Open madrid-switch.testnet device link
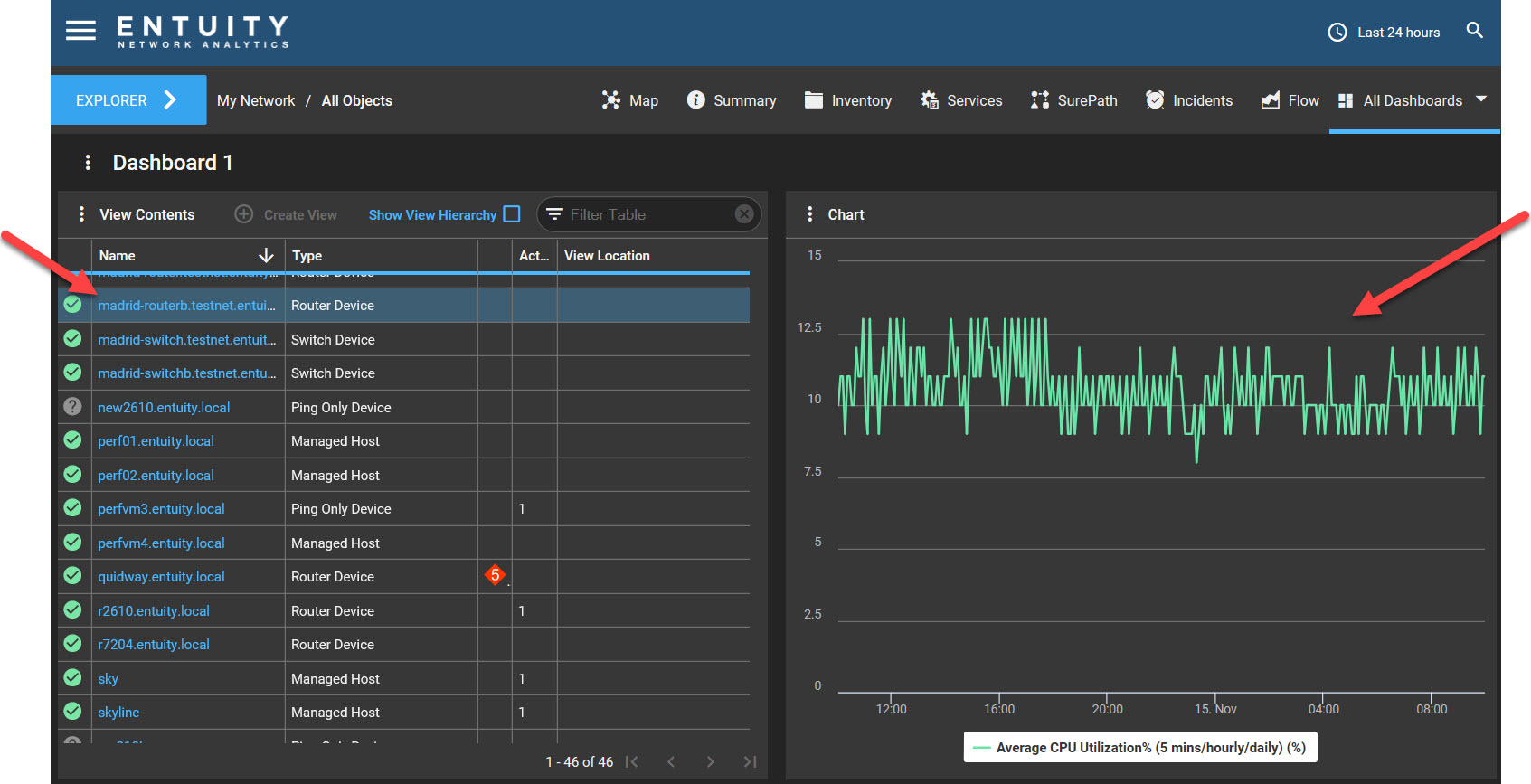The image size is (1531, 784). pos(187,340)
